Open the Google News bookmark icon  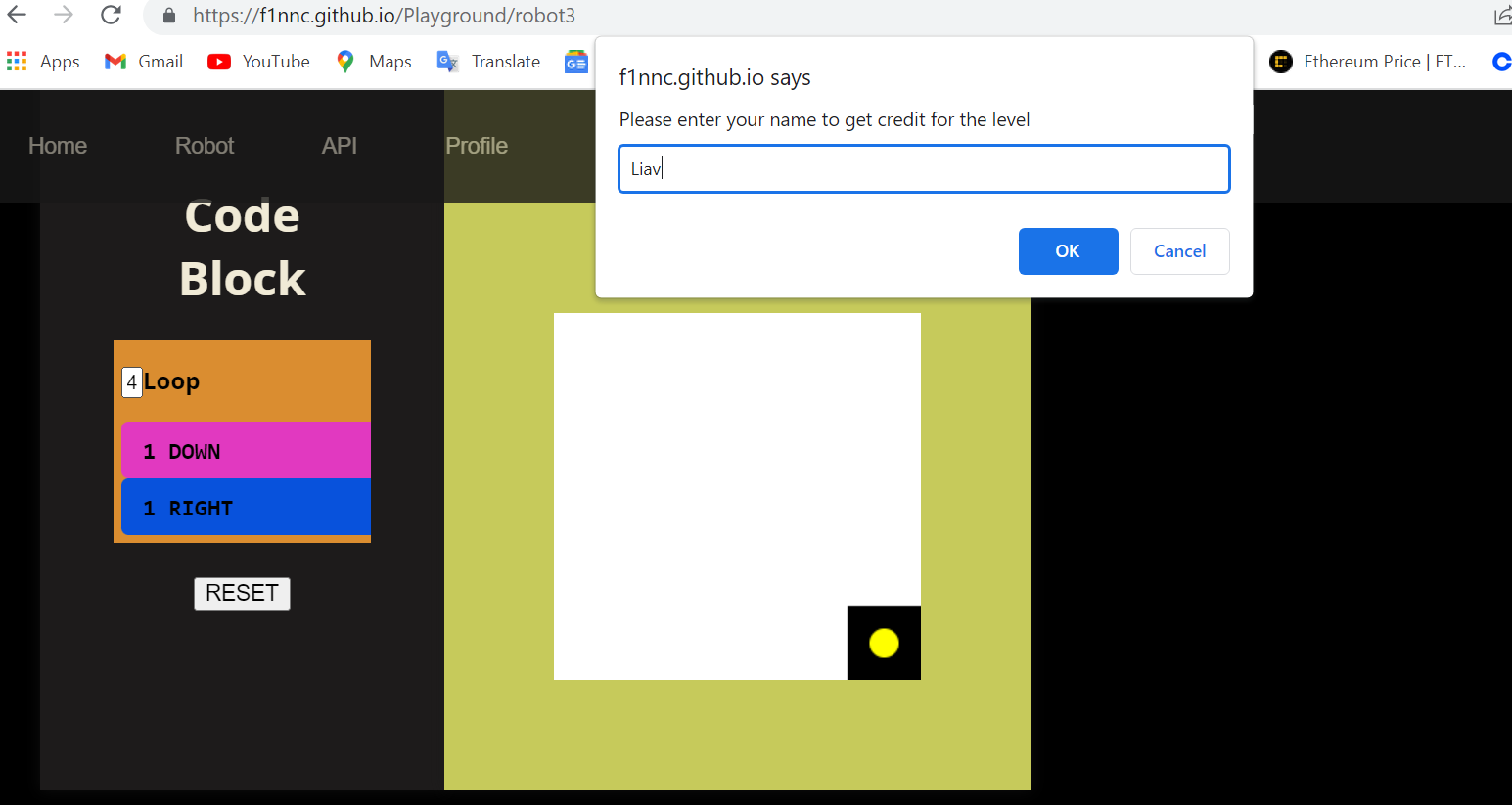[575, 62]
